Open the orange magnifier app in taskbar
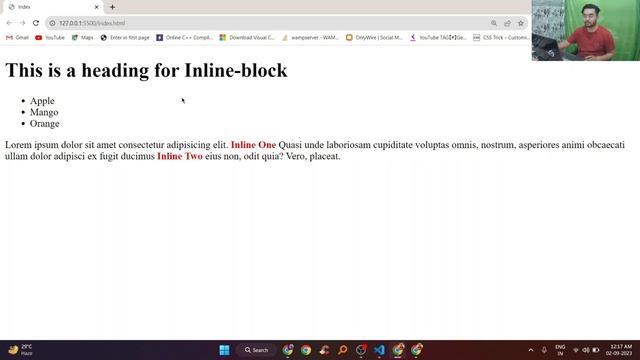 [343, 350]
